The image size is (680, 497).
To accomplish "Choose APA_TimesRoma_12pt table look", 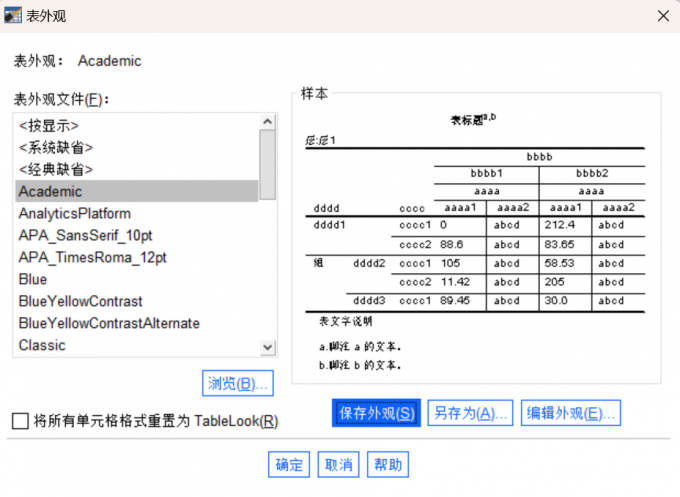I will [x=137, y=257].
